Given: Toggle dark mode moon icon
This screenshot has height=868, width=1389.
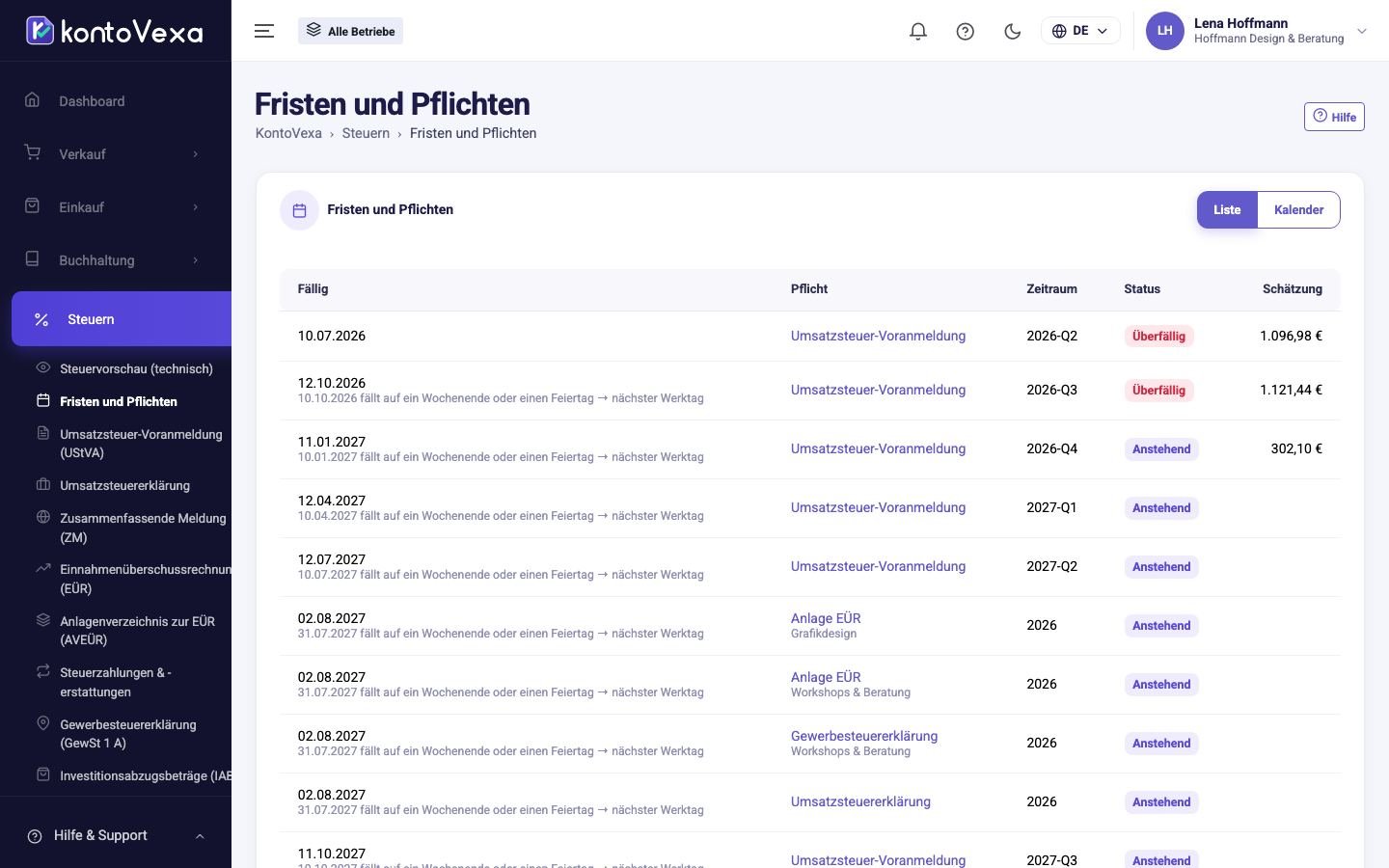Looking at the screenshot, I should click(x=1013, y=31).
